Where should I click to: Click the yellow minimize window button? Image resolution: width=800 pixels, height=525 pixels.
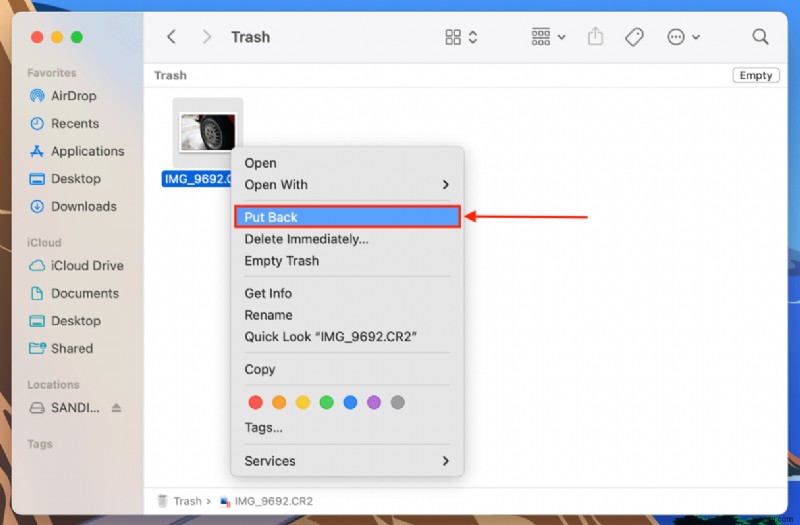[x=57, y=37]
